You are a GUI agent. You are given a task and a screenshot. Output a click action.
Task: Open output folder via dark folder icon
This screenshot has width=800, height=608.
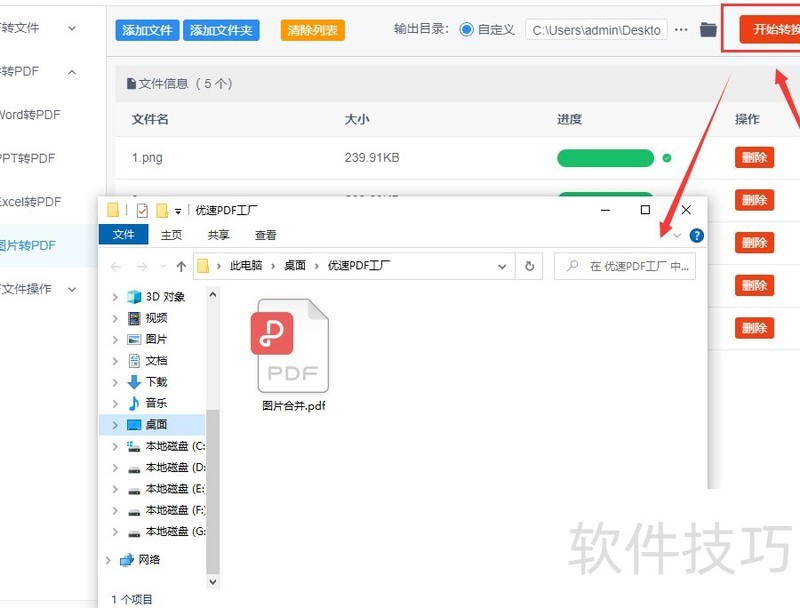[x=708, y=30]
